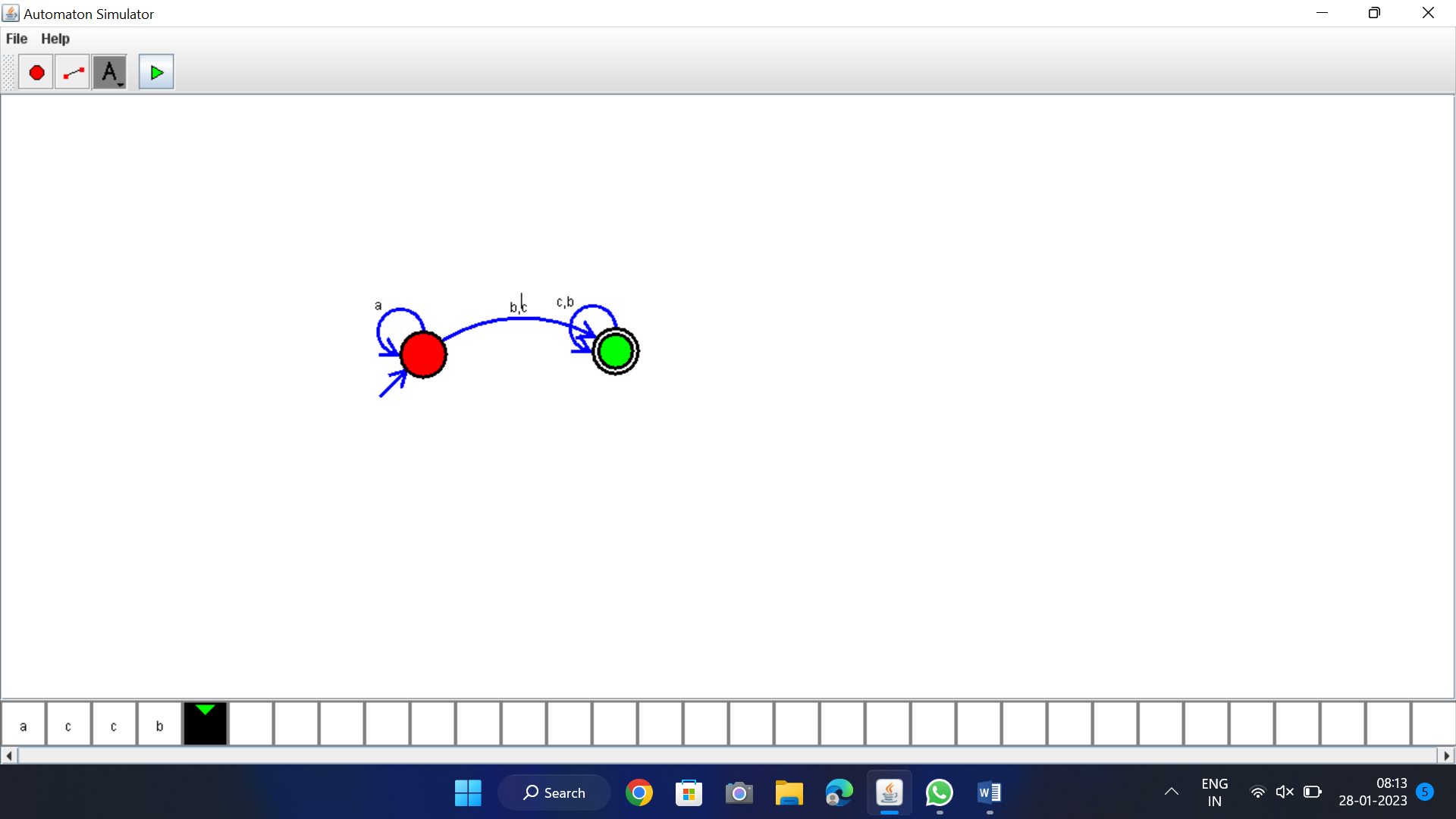This screenshot has height=819, width=1456.
Task: Open Windows Start menu
Action: pos(468,792)
